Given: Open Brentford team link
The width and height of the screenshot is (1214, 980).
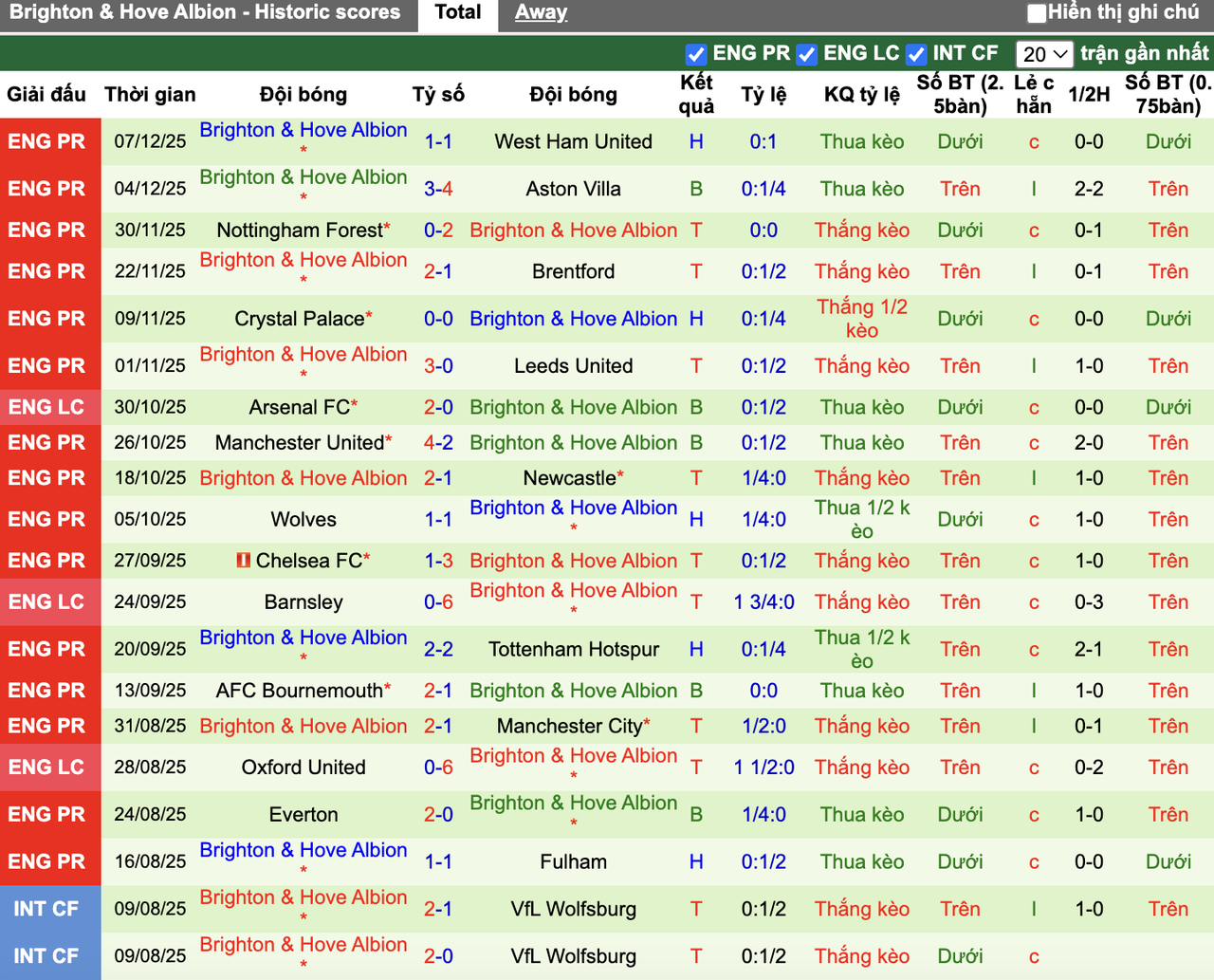Looking at the screenshot, I should (574, 271).
